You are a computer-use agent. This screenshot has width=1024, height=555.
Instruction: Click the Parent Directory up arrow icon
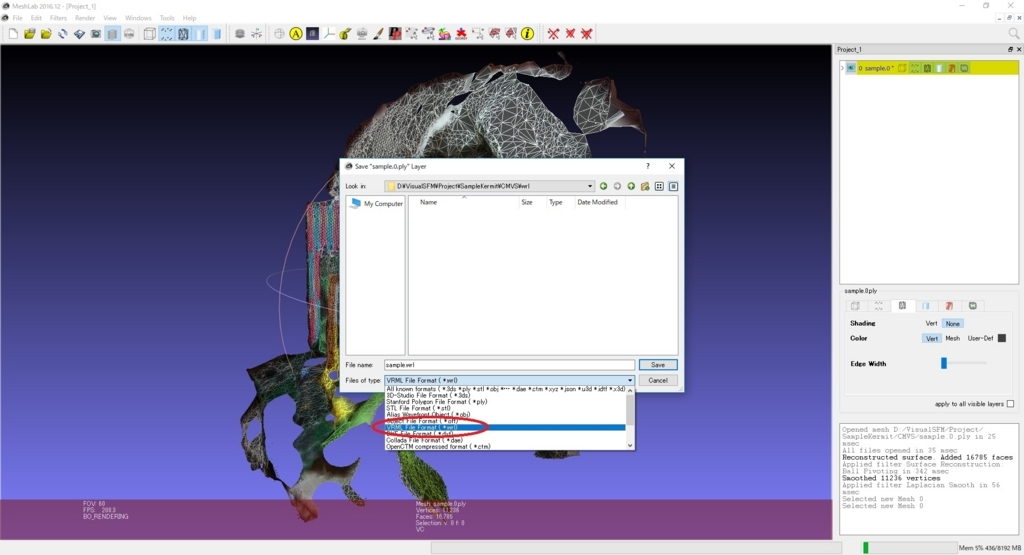tap(631, 186)
